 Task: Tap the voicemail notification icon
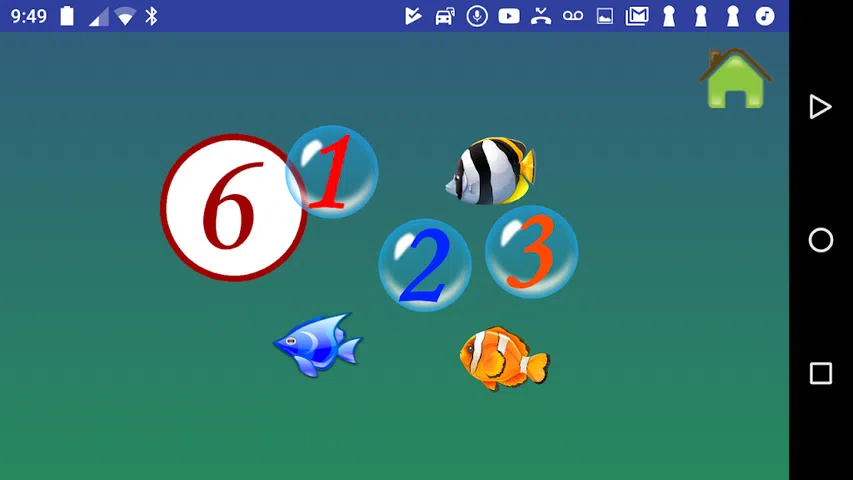coord(573,16)
